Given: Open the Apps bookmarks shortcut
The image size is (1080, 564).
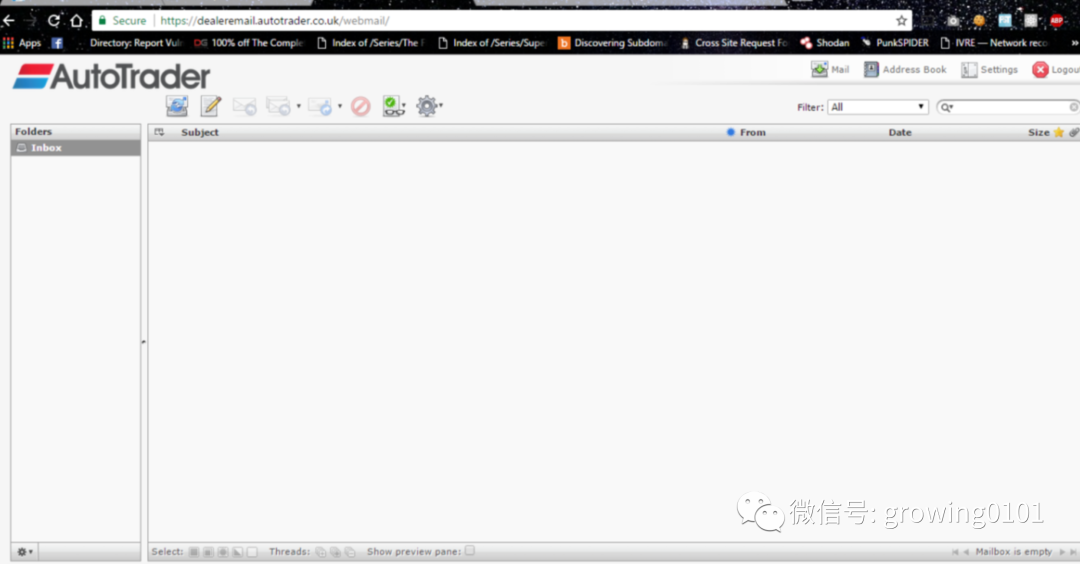Looking at the screenshot, I should [22, 43].
